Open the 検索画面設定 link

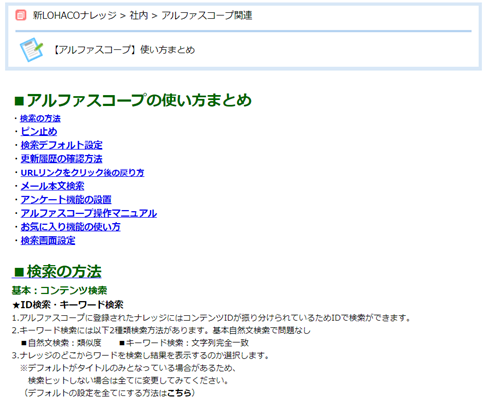tap(48, 241)
